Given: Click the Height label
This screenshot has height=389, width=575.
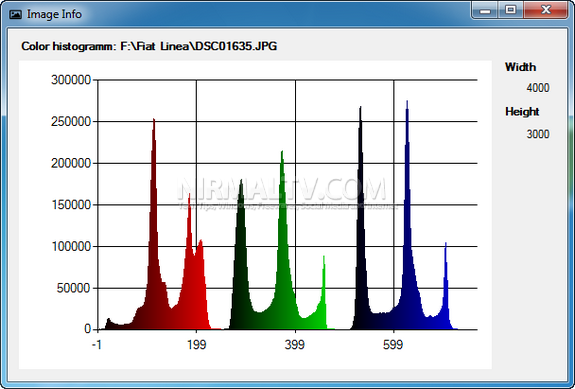Looking at the screenshot, I should coord(522,111).
